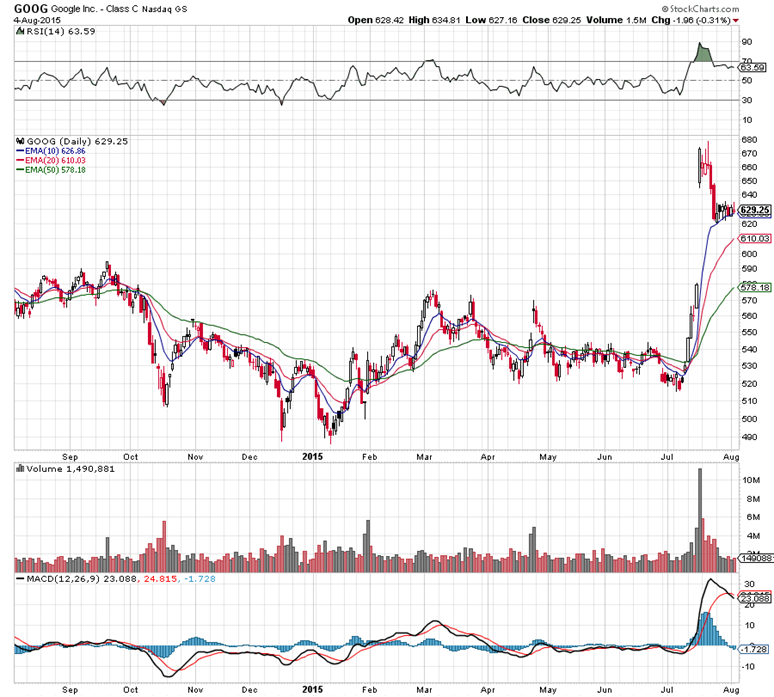
Task: Click the red 610.03 EMA price tag
Action: pos(752,239)
